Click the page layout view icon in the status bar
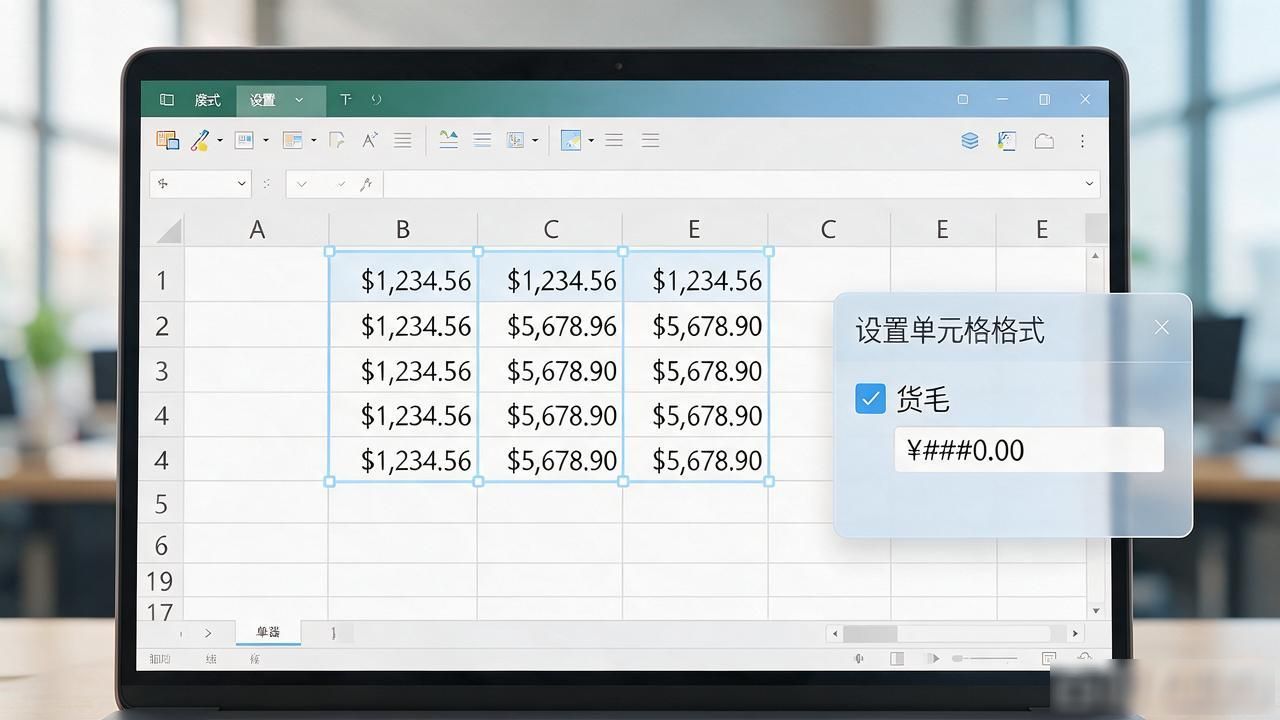Image resolution: width=1280 pixels, height=720 pixels. 897,658
